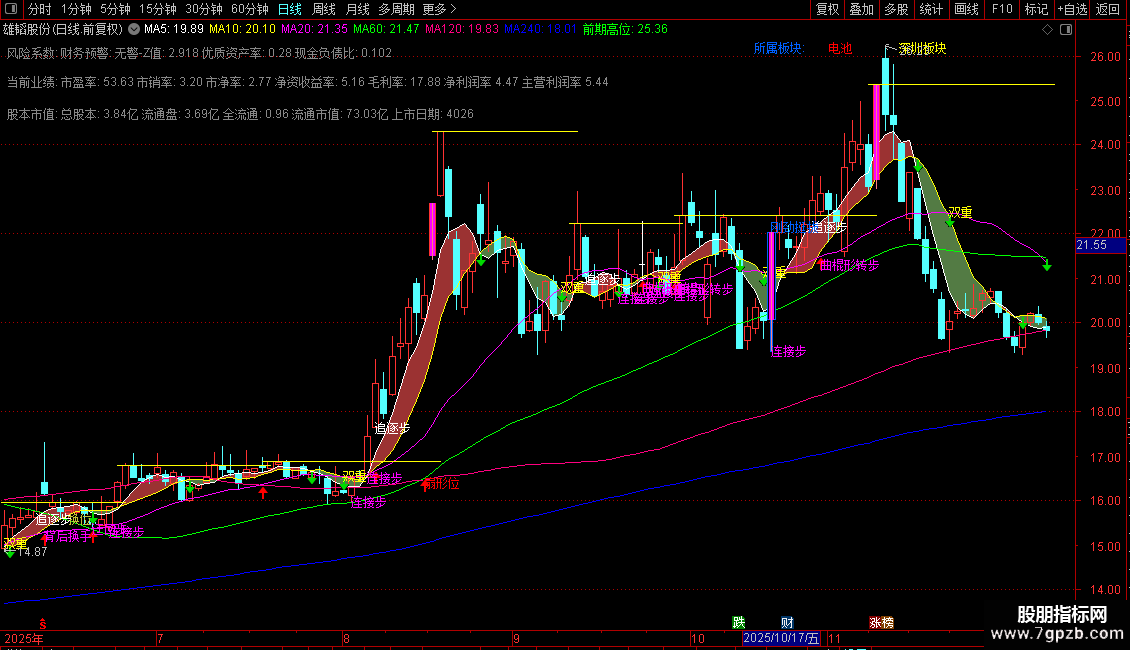Click the diamond icon above chart

[x=1048, y=30]
